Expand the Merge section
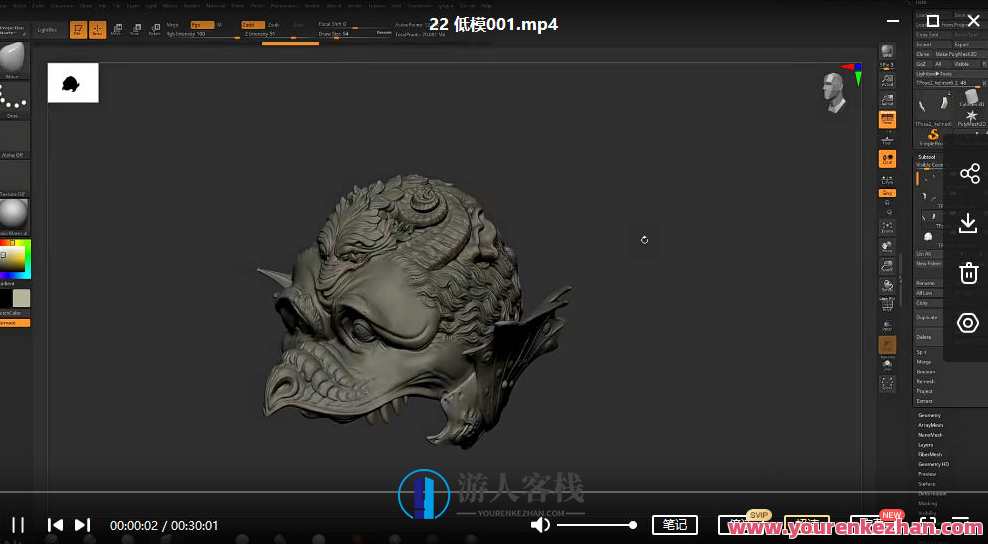 [x=924, y=362]
